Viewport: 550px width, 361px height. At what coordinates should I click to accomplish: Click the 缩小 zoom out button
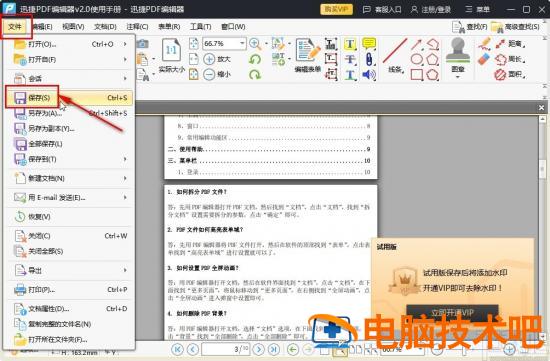tap(217, 74)
